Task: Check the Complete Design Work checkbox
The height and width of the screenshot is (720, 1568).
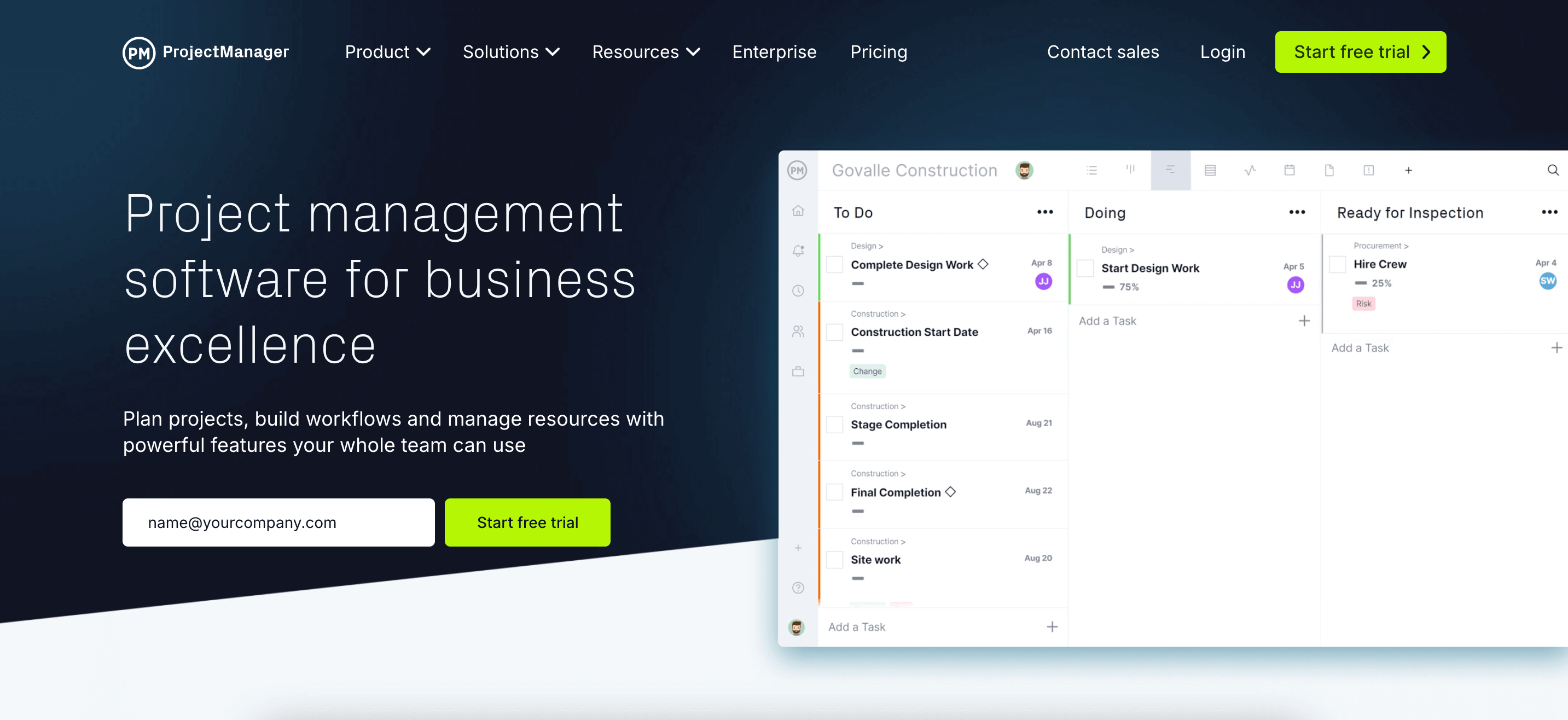Action: pos(834,265)
